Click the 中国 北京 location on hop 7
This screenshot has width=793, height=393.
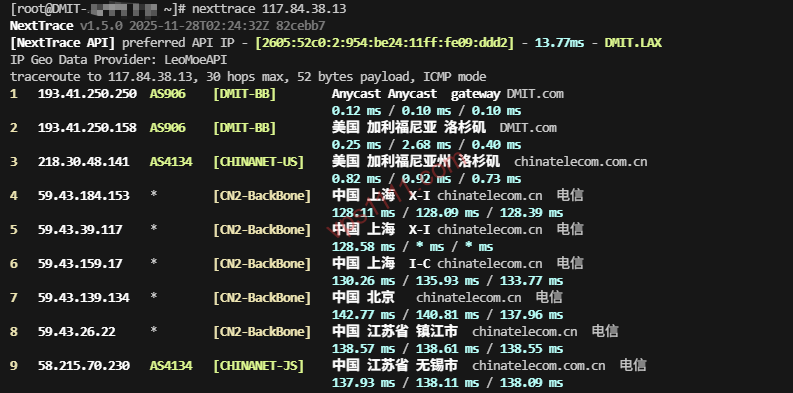point(363,297)
